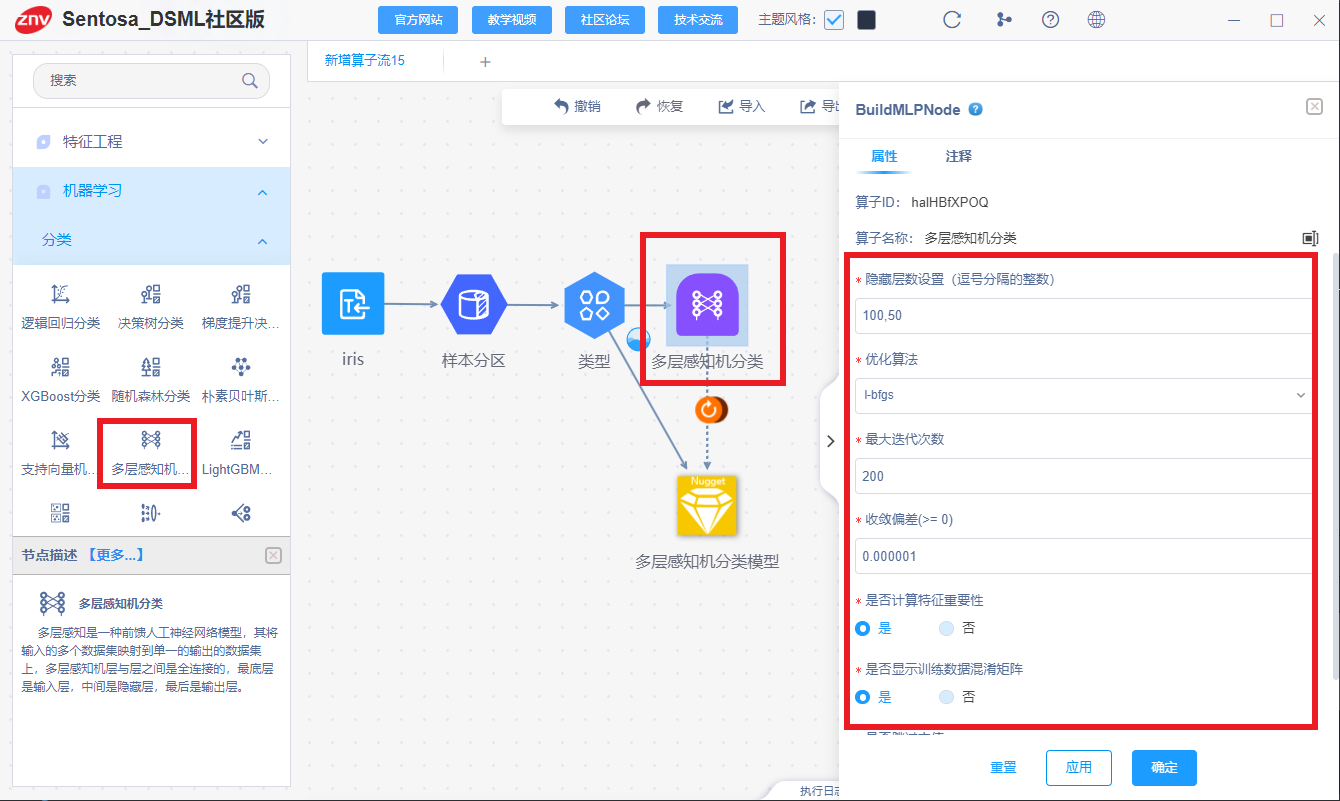Click the edit icon beside 算子名称
The image size is (1340, 801).
coord(1310,238)
